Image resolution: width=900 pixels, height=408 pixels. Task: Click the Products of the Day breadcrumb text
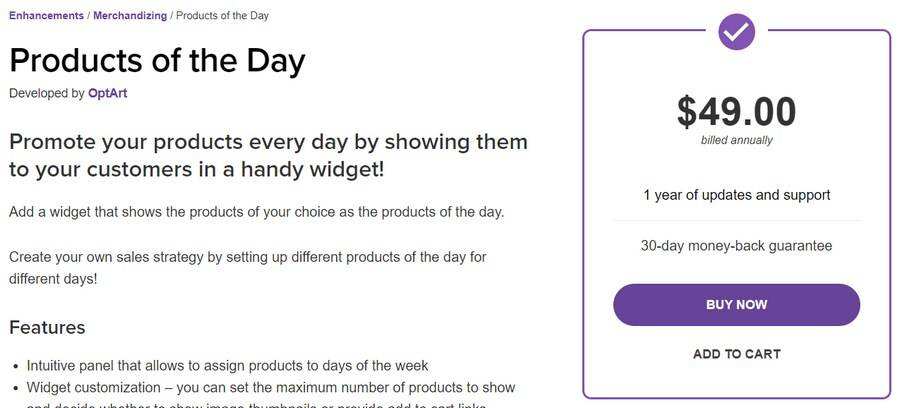tap(222, 16)
